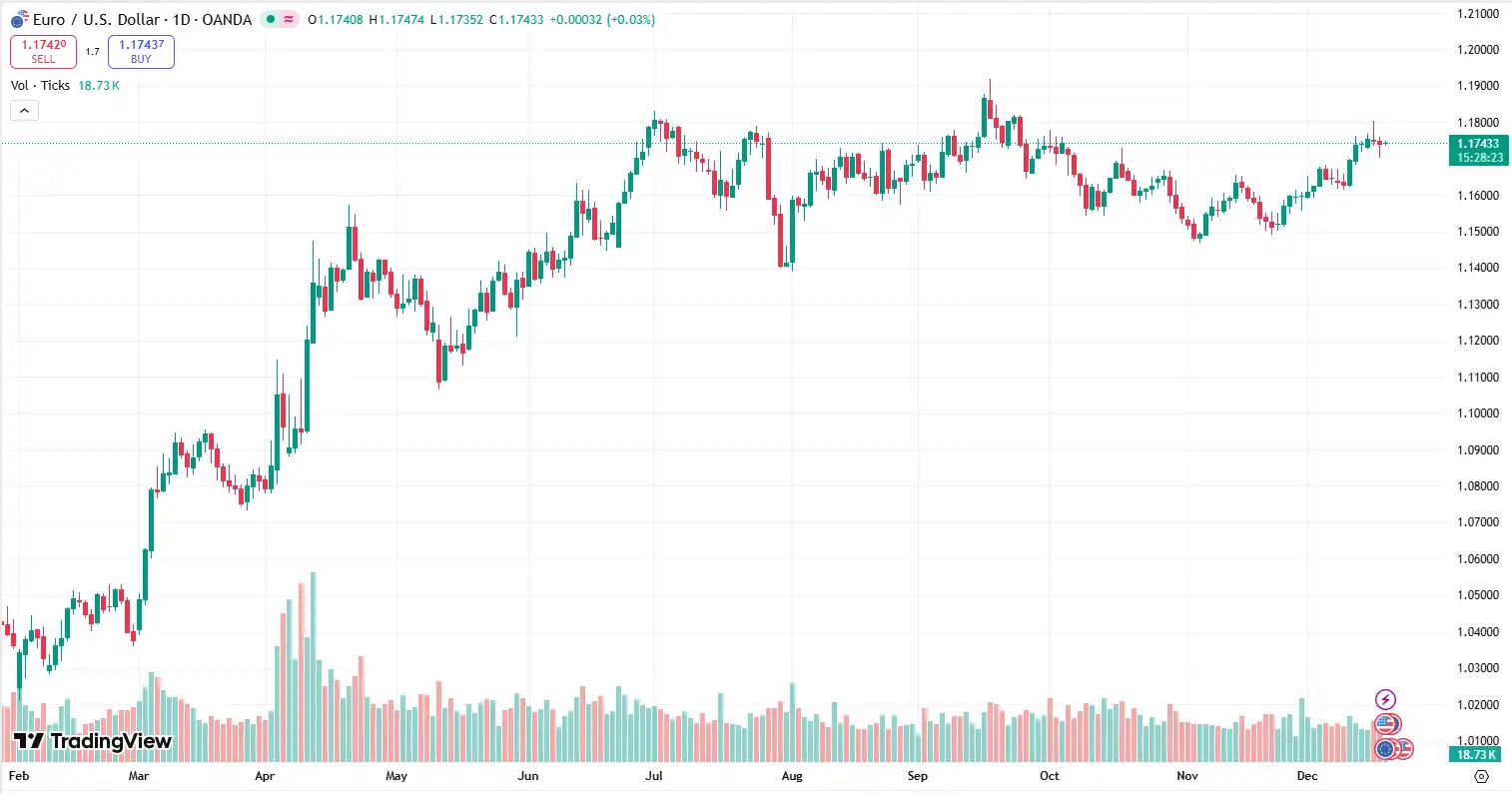Click the 1.17433 price scale label
Viewport: 1512px width, 794px height.
tap(1479, 144)
